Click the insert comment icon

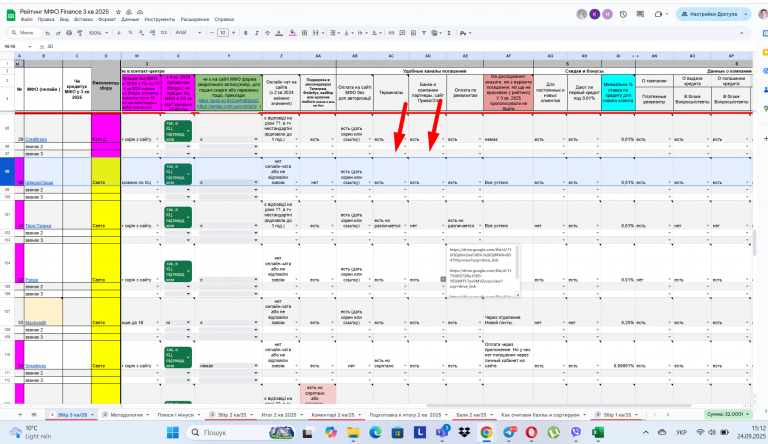tap(402, 33)
